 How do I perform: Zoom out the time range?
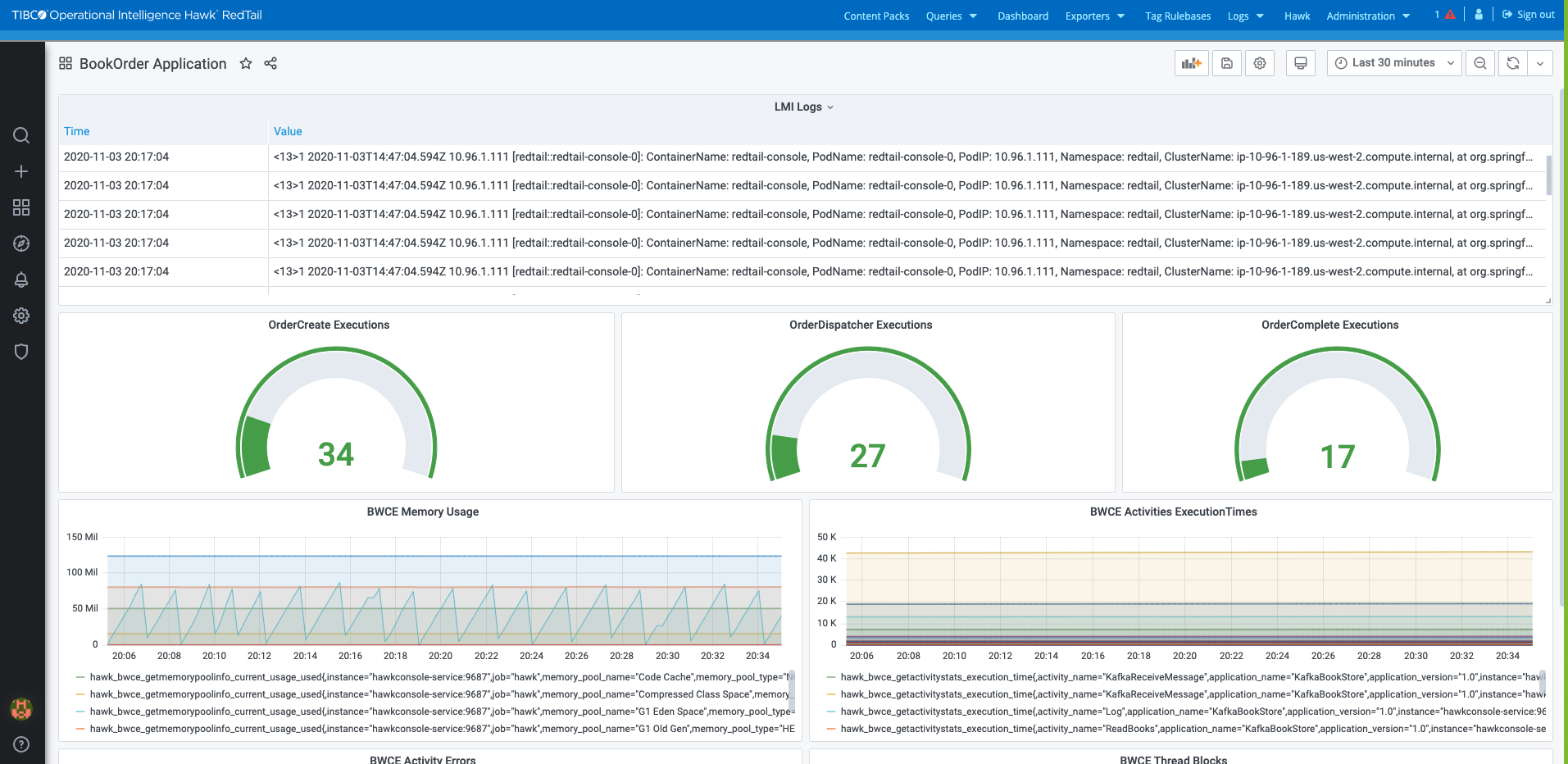click(x=1479, y=63)
